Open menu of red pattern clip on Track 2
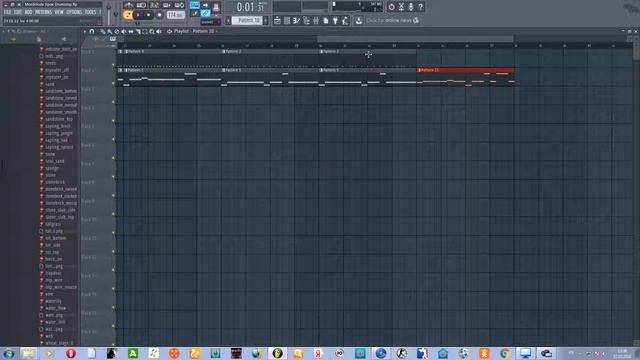Viewport: 640px width, 360px height. tap(419, 70)
